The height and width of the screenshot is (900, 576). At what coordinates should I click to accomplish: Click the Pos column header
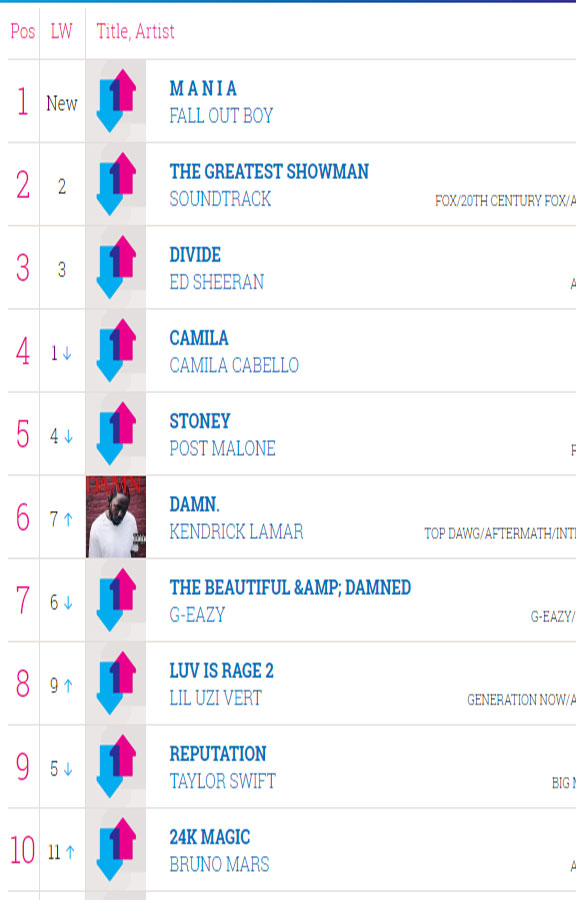(23, 31)
